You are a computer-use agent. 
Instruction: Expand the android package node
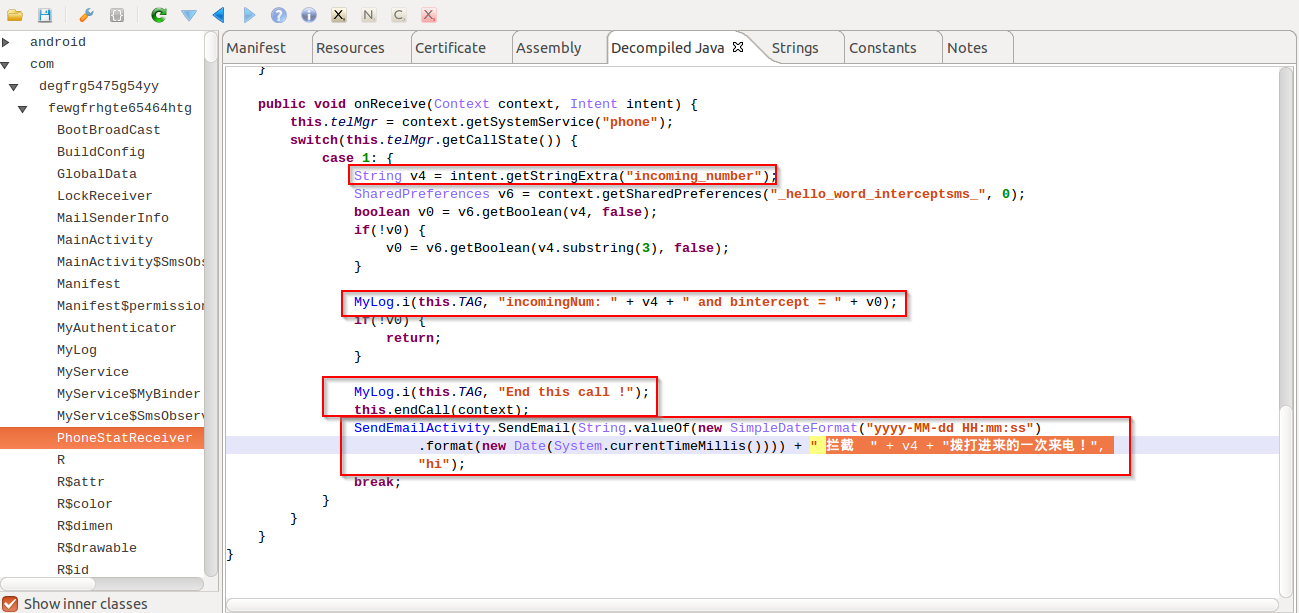click(7, 42)
